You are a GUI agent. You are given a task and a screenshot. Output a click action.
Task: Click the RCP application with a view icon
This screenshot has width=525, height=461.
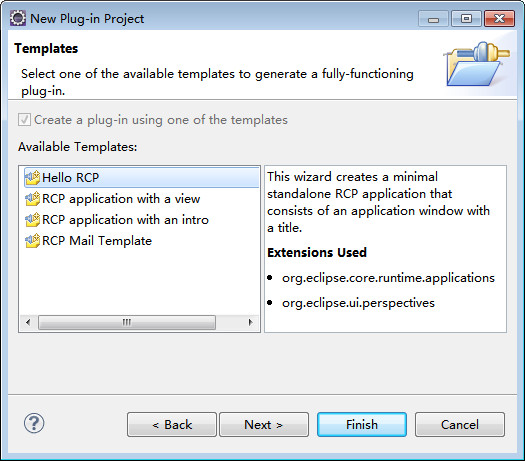pos(32,199)
